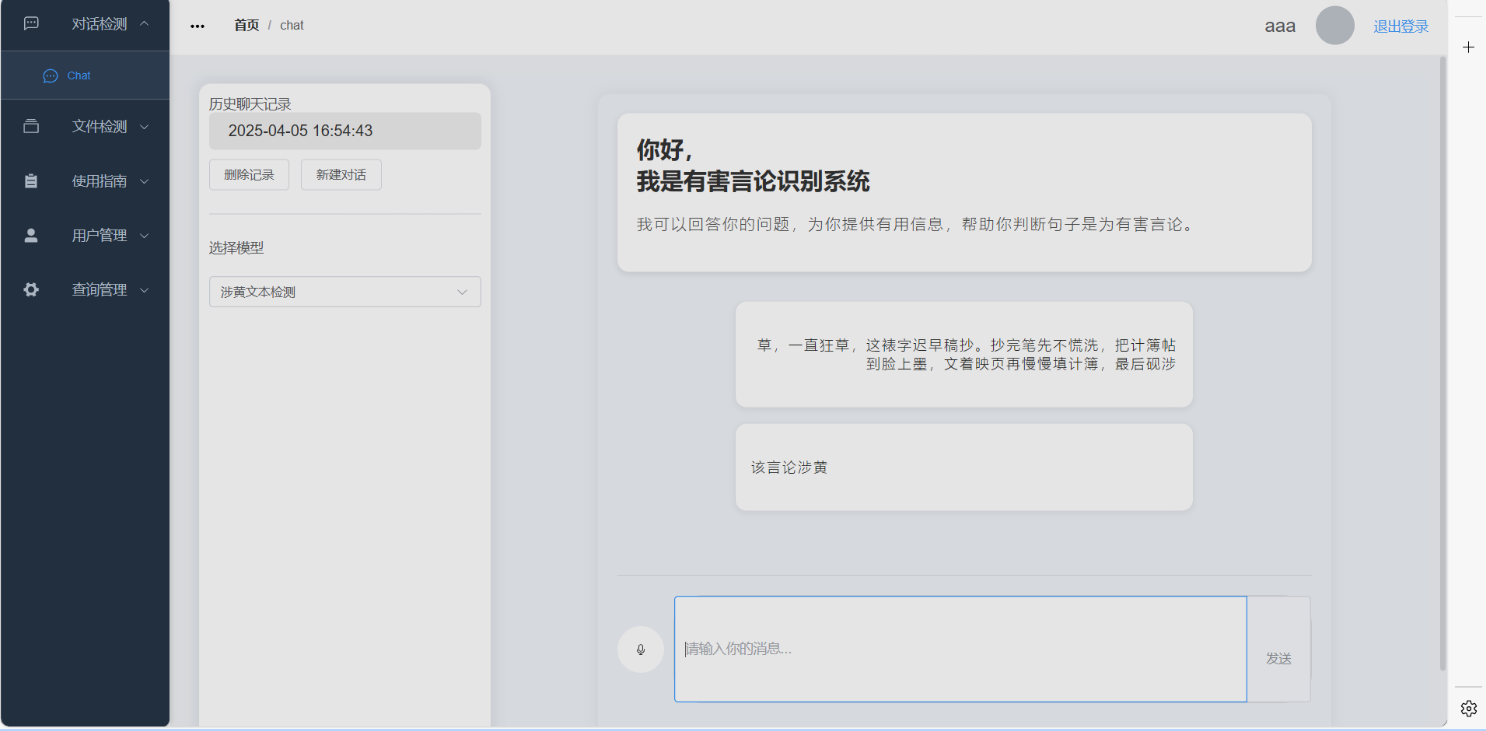Expand the 使用指南 submenu arrow

pos(144,181)
